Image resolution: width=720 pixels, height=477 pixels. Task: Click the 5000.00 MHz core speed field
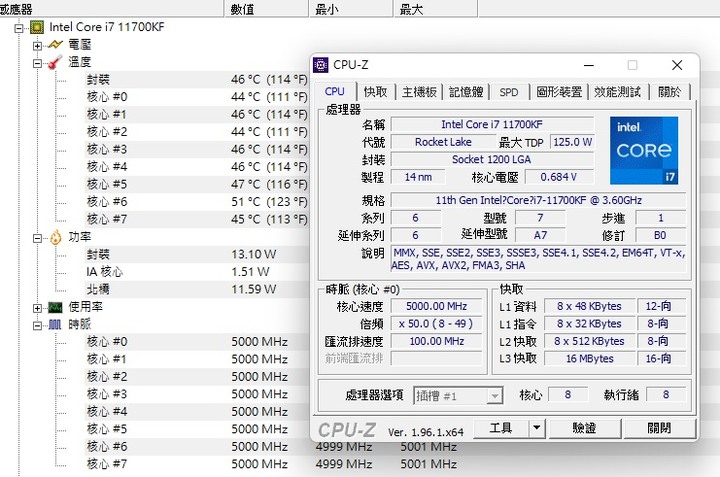(436, 306)
